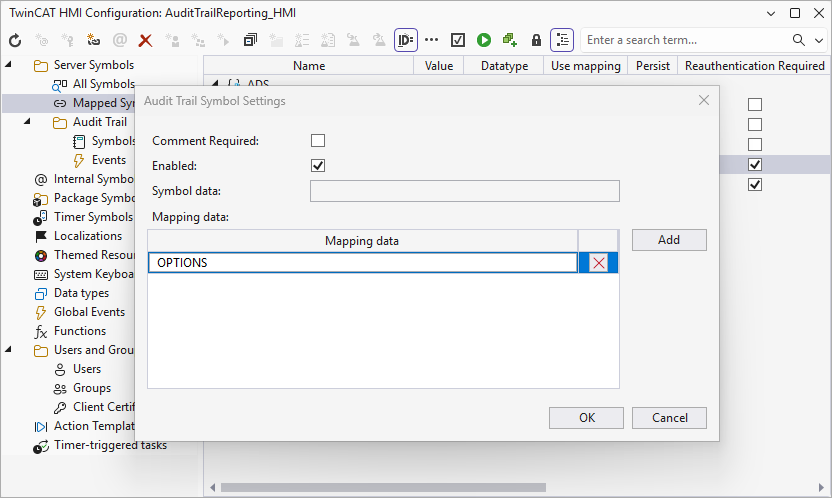Check the Comment Required checkbox
Image resolution: width=832 pixels, height=498 pixels.
pos(318,141)
